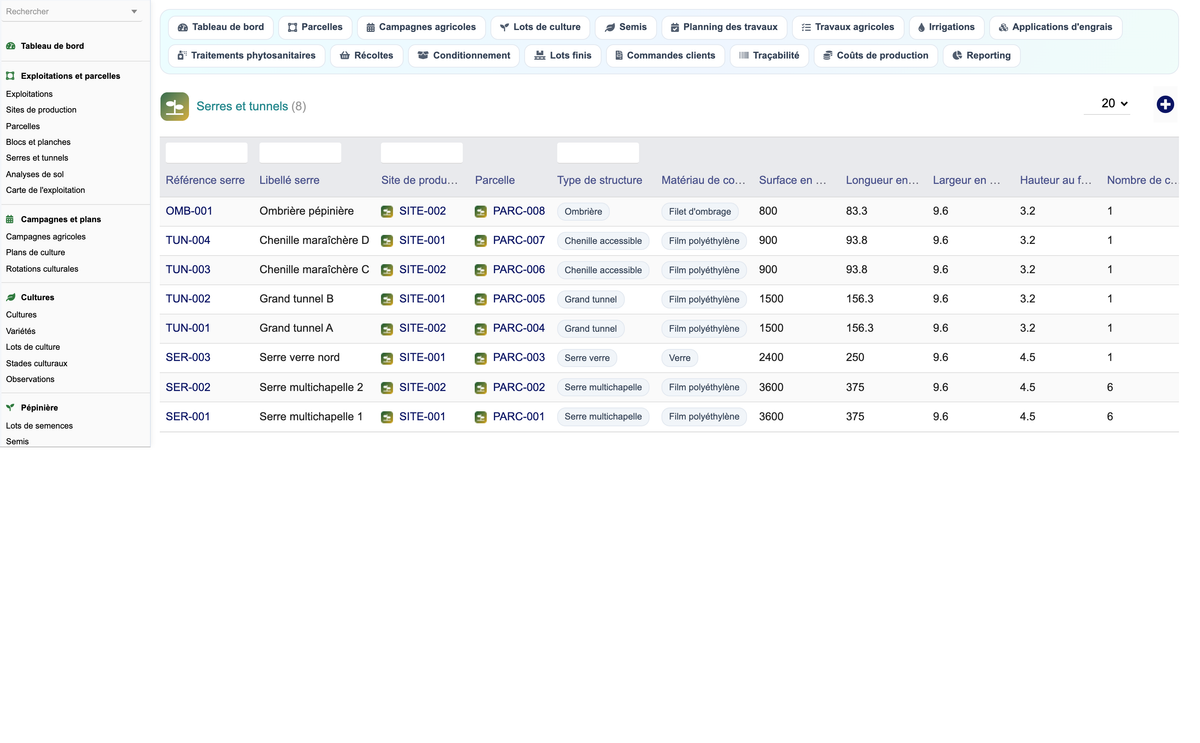The height and width of the screenshot is (743, 1200).
Task: Open the Traçabilité tab
Action: [769, 56]
